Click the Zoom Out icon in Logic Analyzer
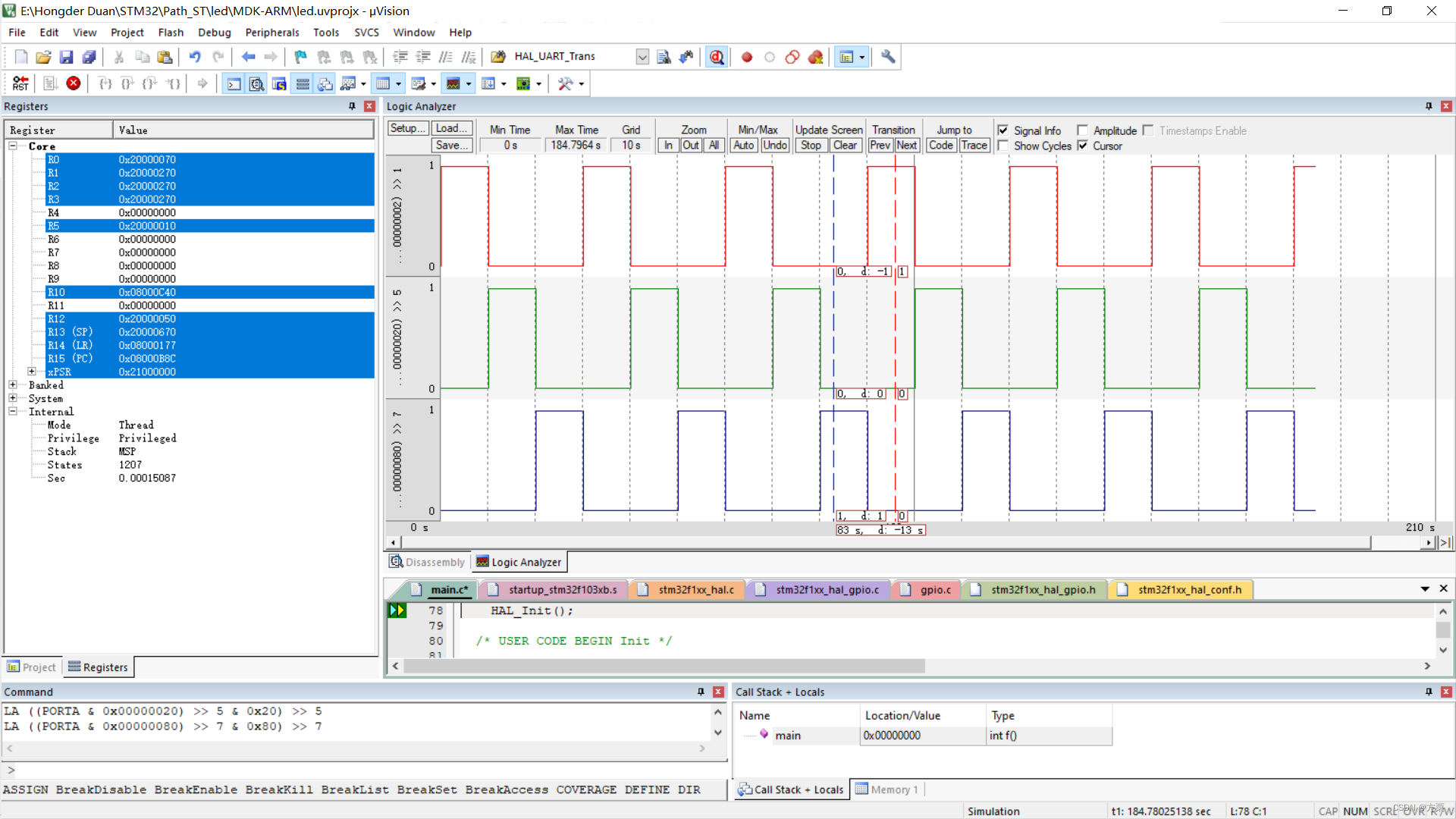 (690, 145)
